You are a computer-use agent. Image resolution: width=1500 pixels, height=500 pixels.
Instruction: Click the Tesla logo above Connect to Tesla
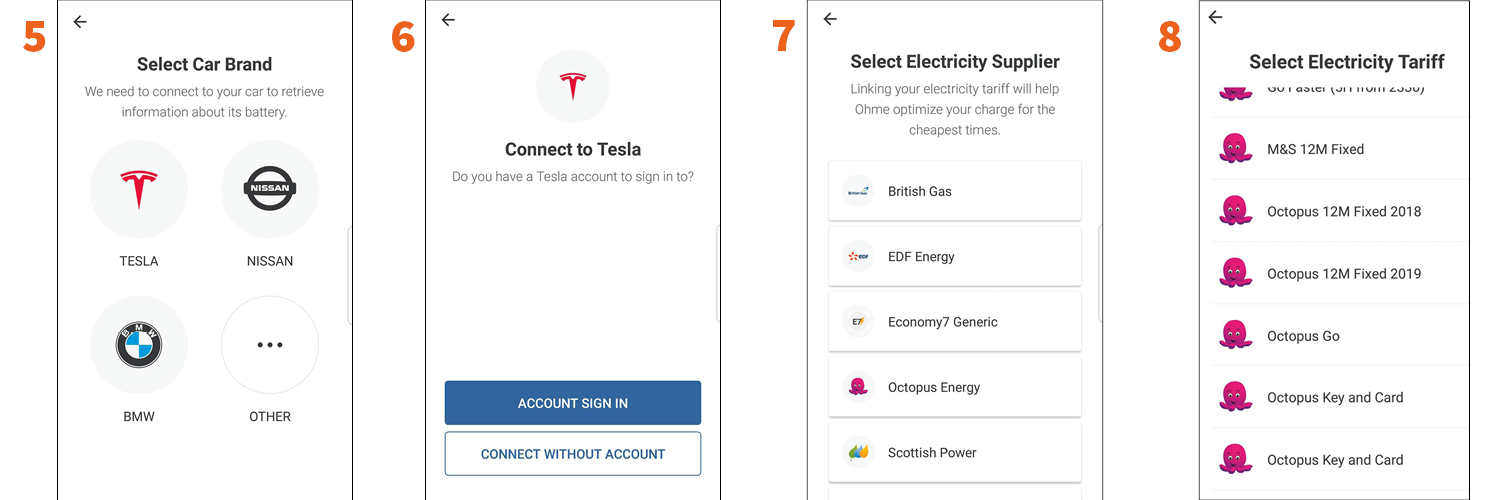pos(573,86)
